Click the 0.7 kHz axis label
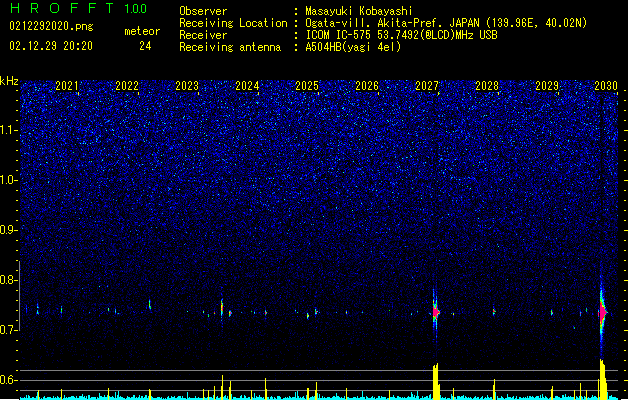 tap(9, 330)
